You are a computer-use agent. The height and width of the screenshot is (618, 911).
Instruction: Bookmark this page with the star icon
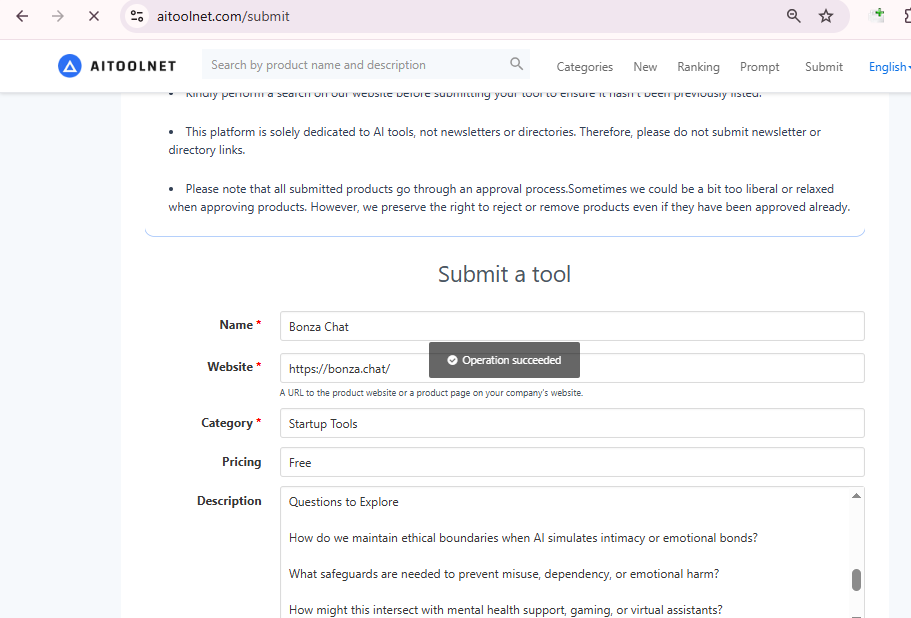pyautogui.click(x=826, y=16)
